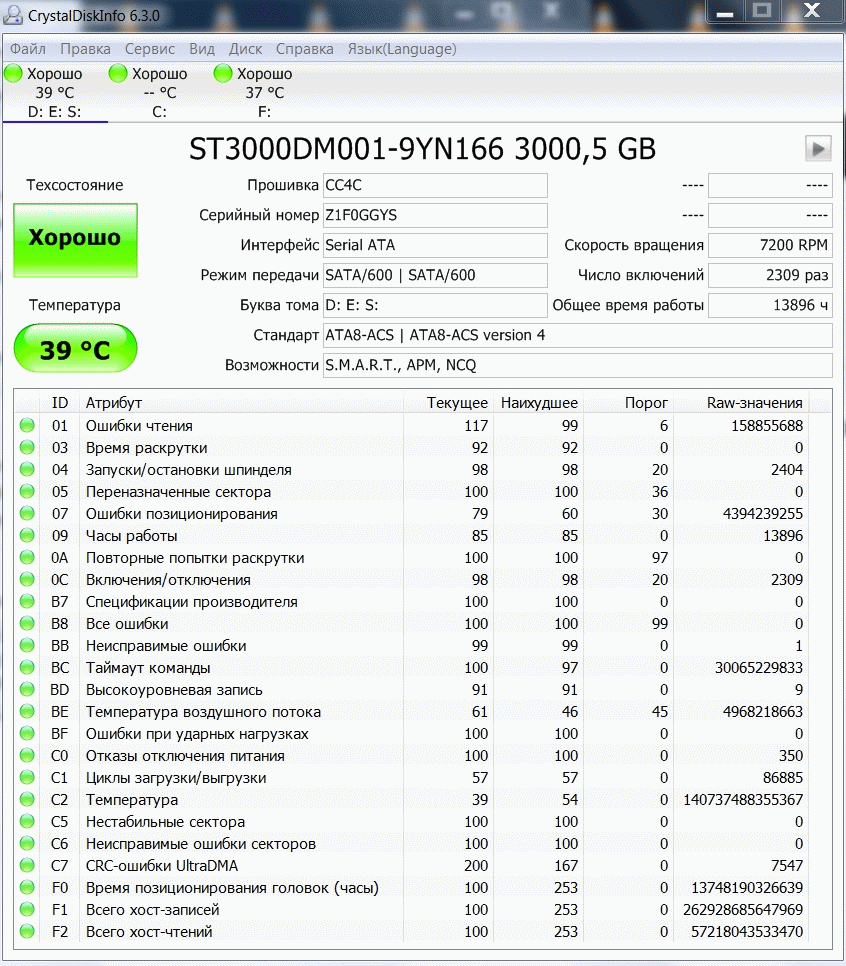Click the green Хорошо health status button
Image resolution: width=846 pixels, height=966 pixels.
click(75, 240)
